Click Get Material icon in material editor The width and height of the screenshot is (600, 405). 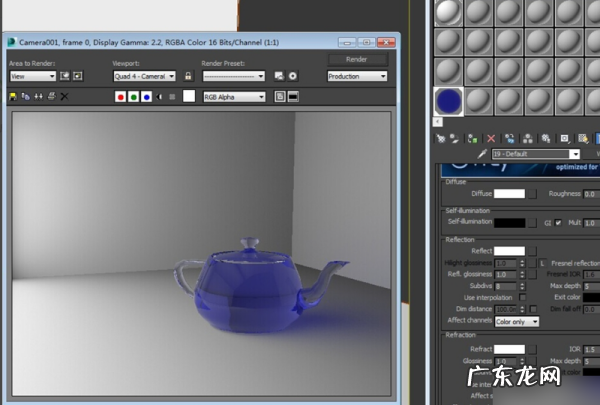click(439, 138)
